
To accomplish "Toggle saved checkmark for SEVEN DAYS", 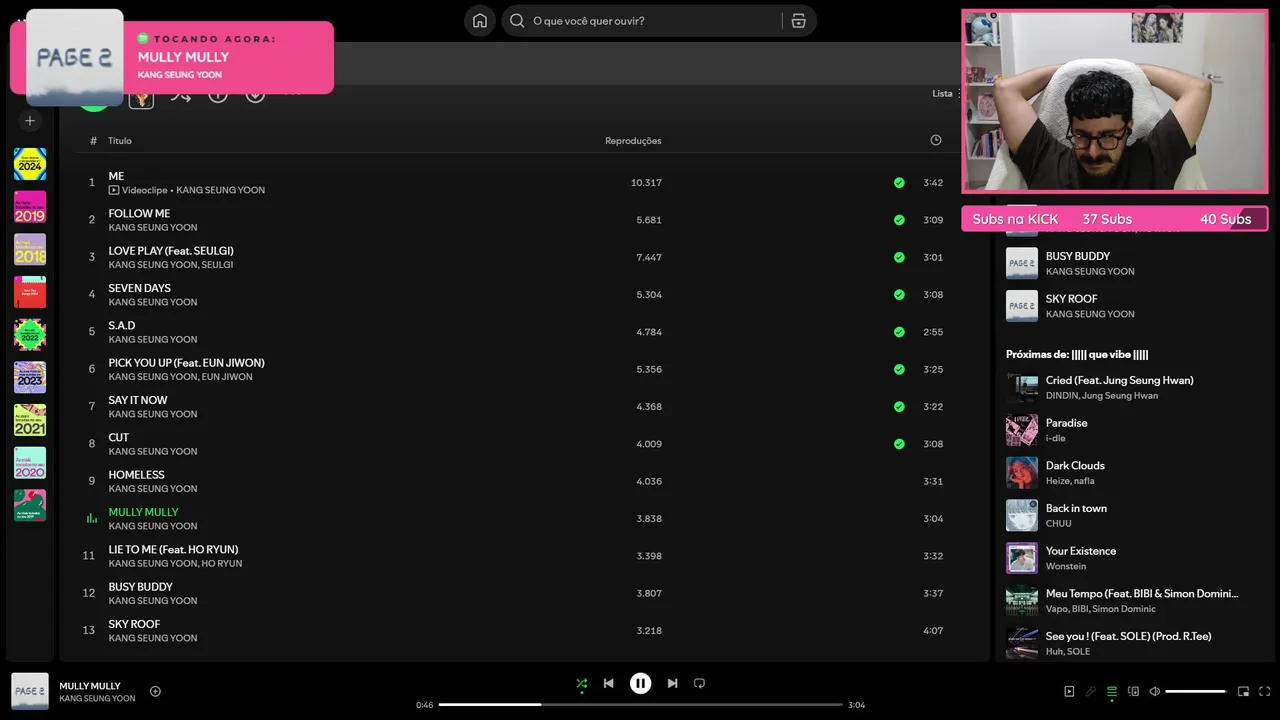I will point(899,295).
